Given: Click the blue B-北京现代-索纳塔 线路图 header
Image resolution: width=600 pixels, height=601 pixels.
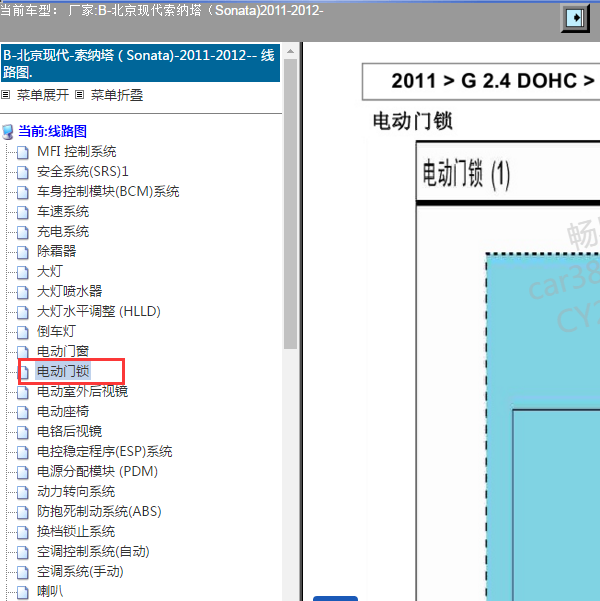Looking at the screenshot, I should coord(140,63).
